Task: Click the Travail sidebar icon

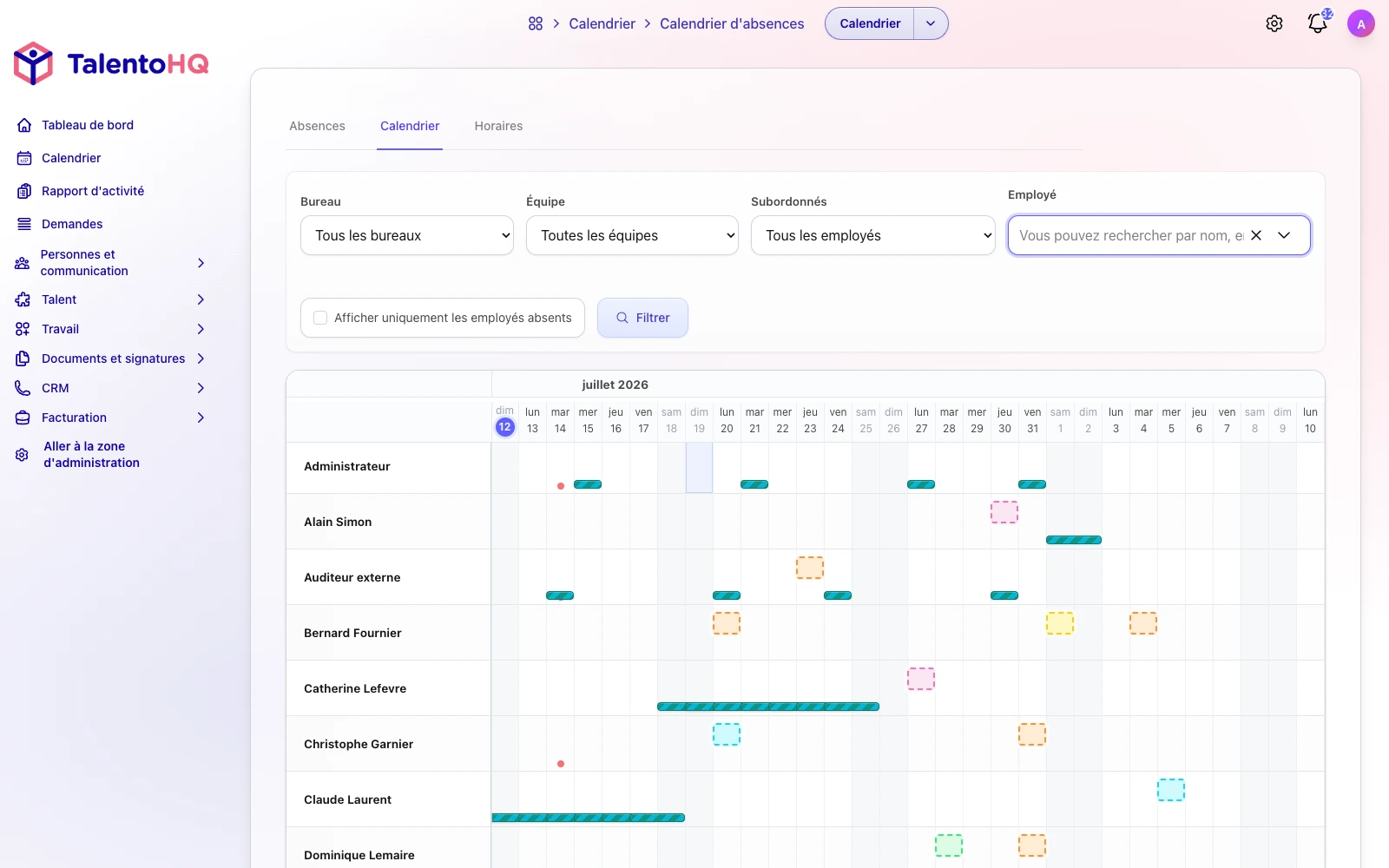Action: coord(23,329)
